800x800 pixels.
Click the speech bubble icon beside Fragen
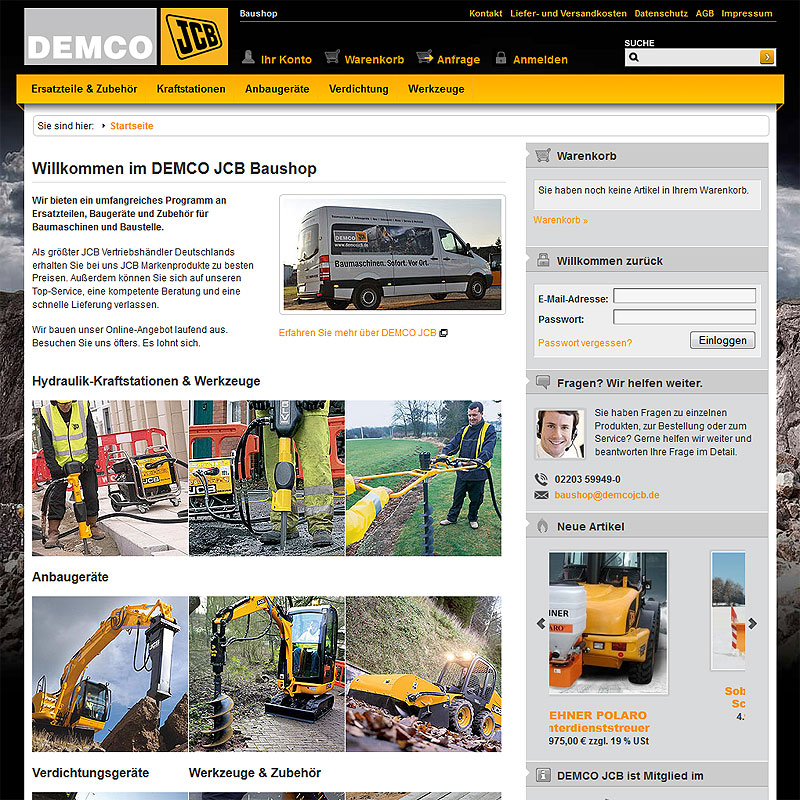[x=543, y=382]
